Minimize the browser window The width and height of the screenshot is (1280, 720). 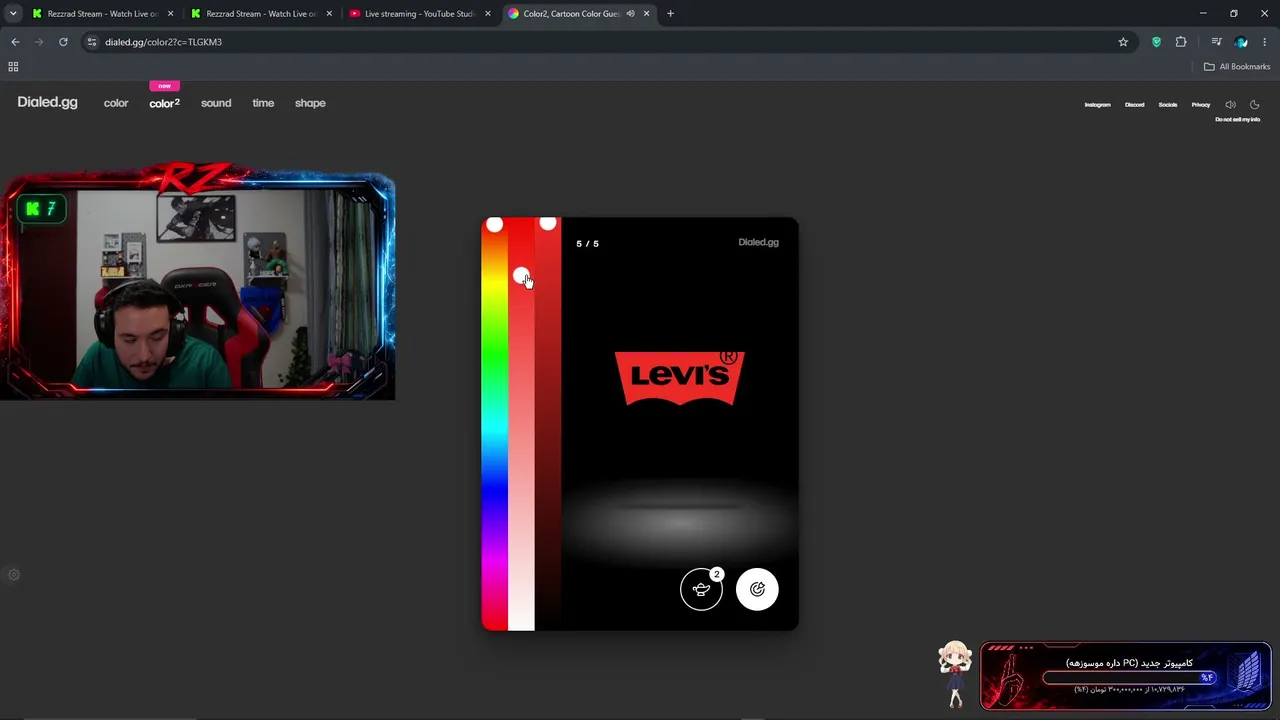[x=1203, y=14]
